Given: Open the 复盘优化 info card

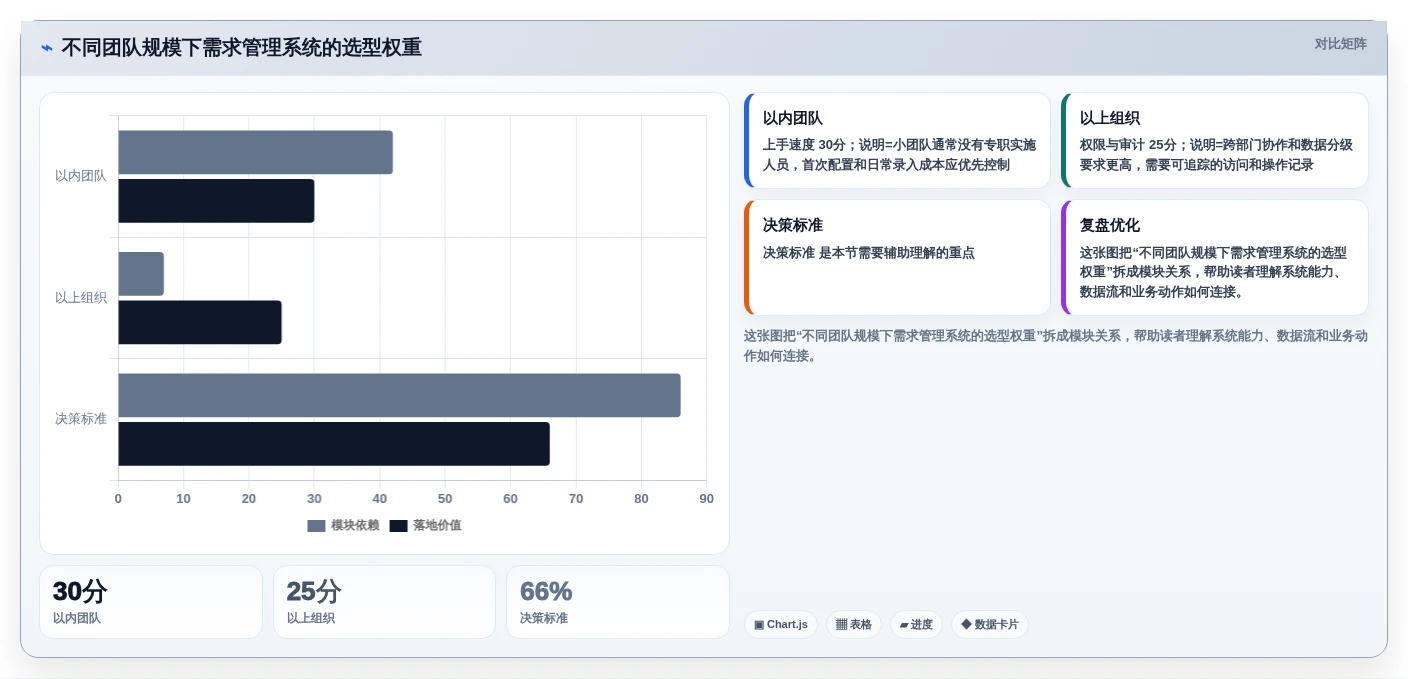Looking at the screenshot, I should coord(1214,258).
